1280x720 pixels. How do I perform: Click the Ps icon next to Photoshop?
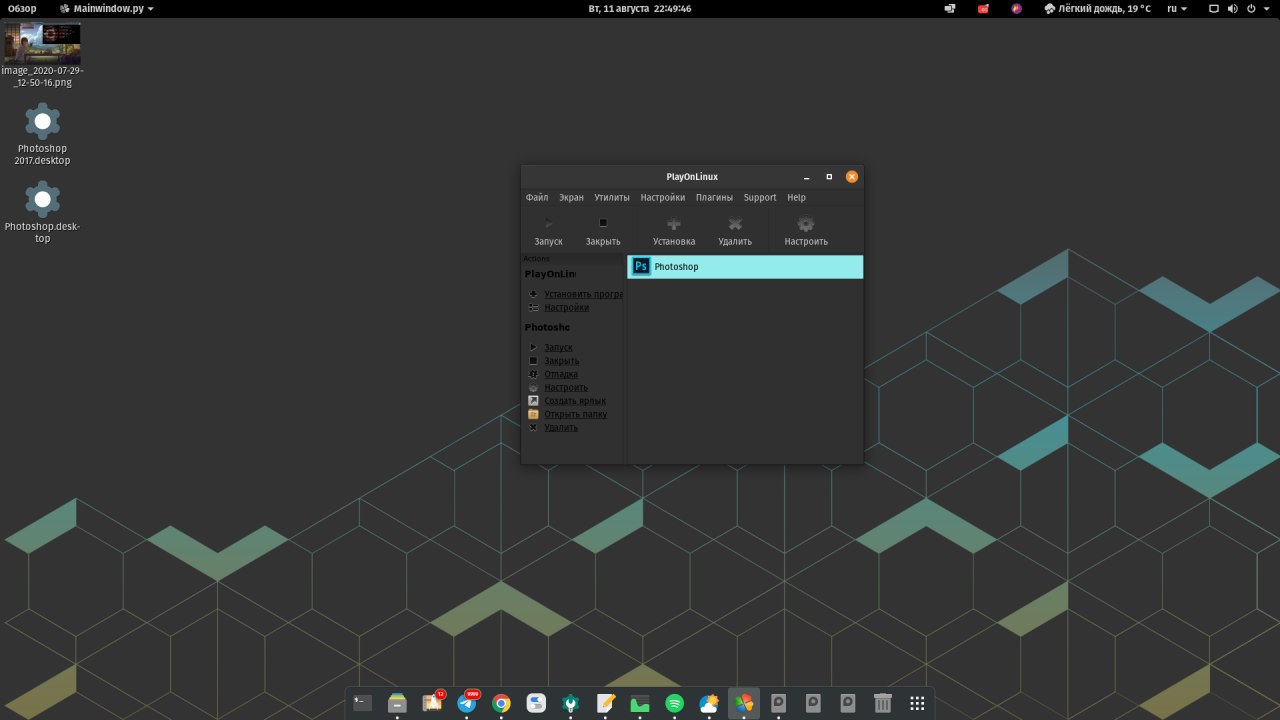[642, 267]
